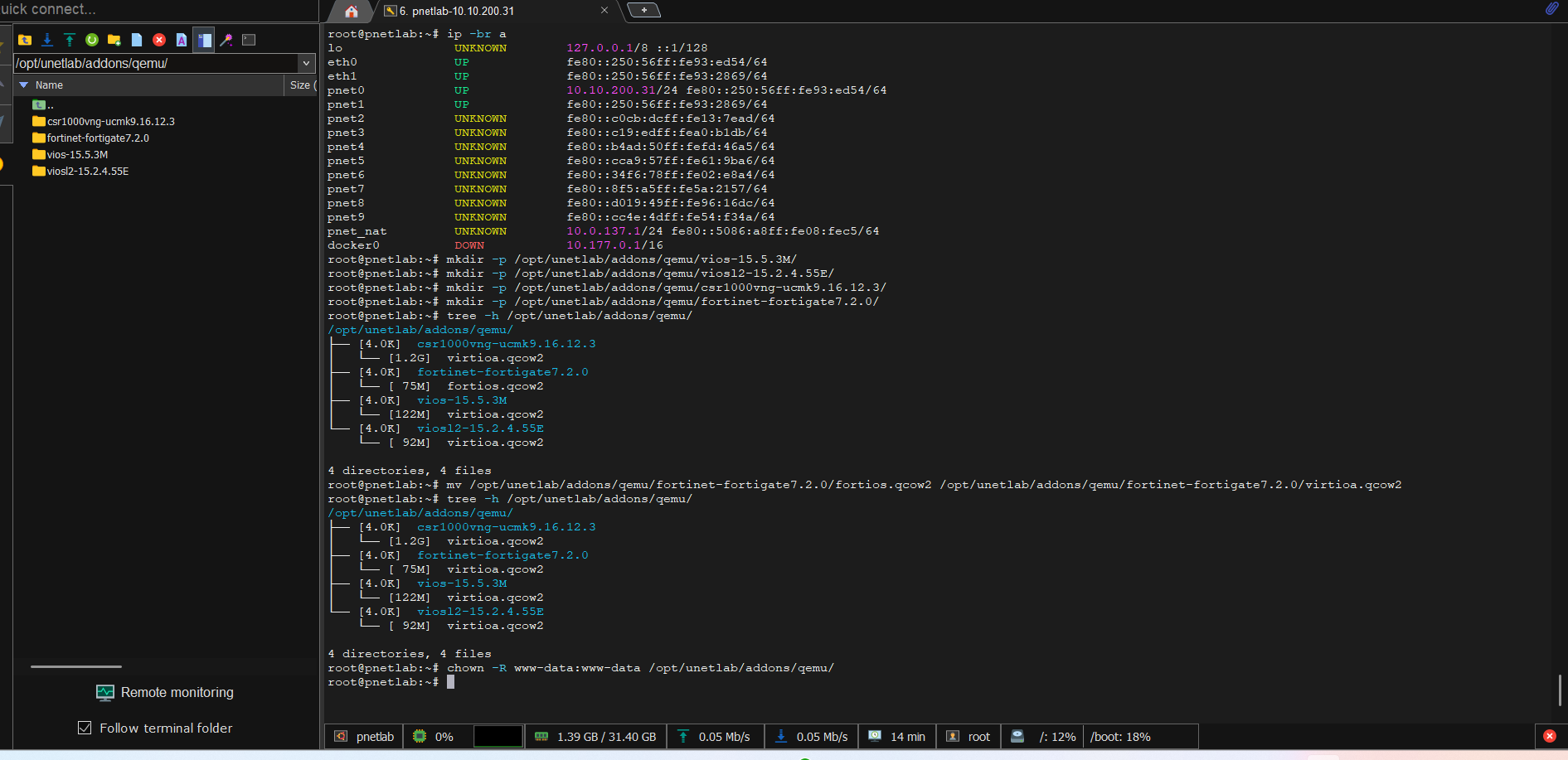Image resolution: width=1568 pixels, height=760 pixels.
Task: Switch to the home tab
Action: (352, 12)
